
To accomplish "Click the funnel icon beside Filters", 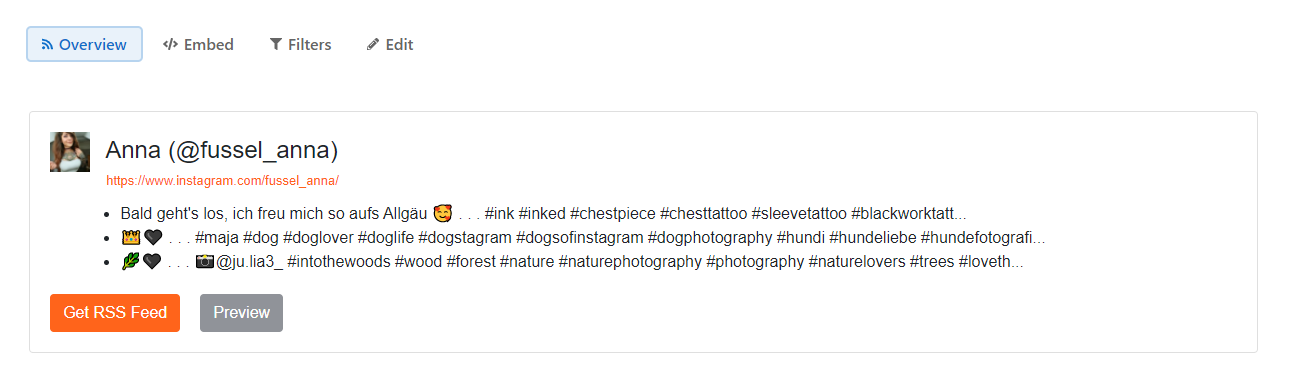I will (275, 45).
